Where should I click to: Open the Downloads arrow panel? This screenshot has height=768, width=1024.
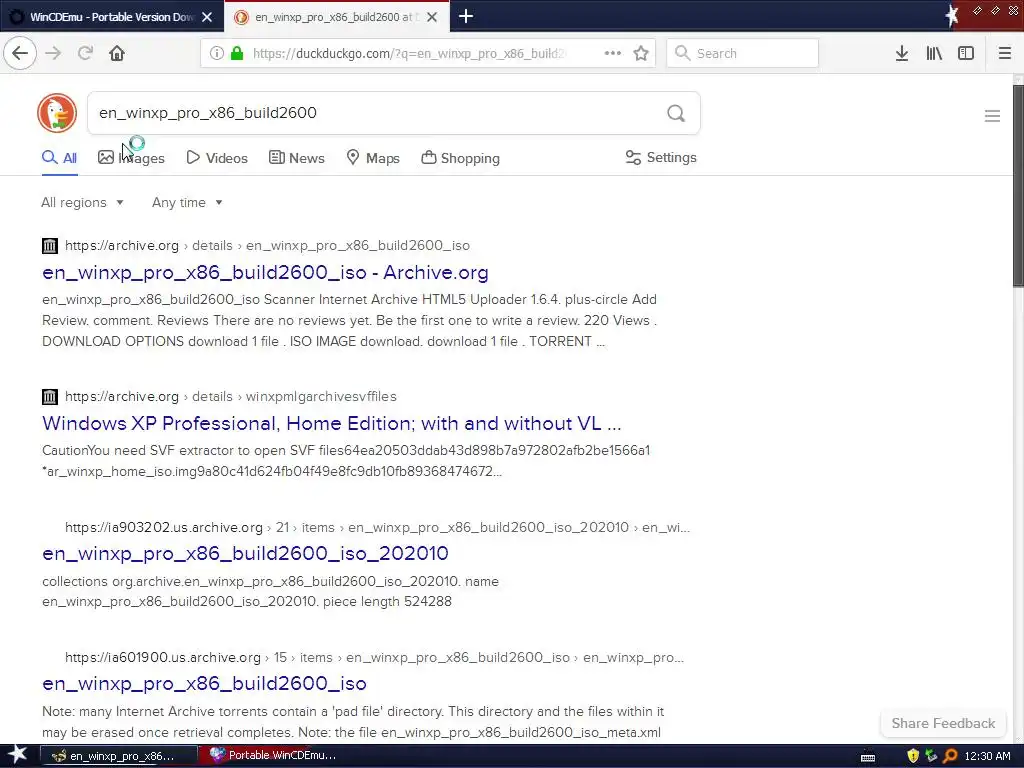tap(902, 53)
